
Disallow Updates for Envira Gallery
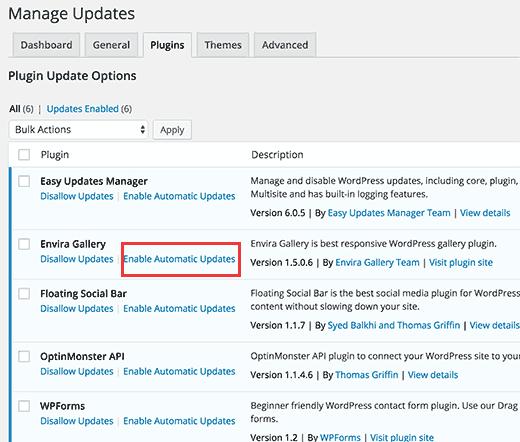pyautogui.click(x=77, y=259)
